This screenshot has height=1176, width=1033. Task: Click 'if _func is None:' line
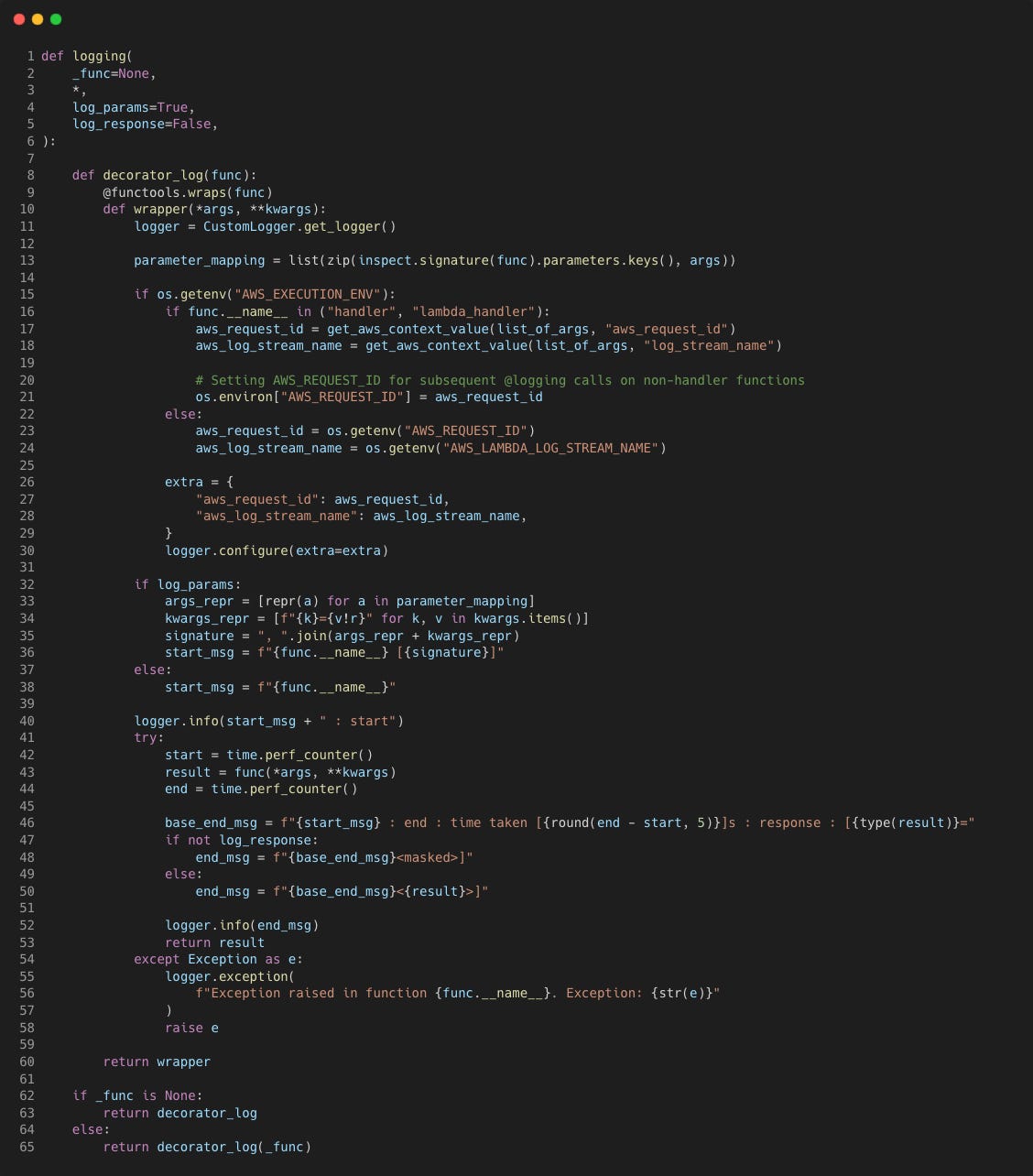137,1095
